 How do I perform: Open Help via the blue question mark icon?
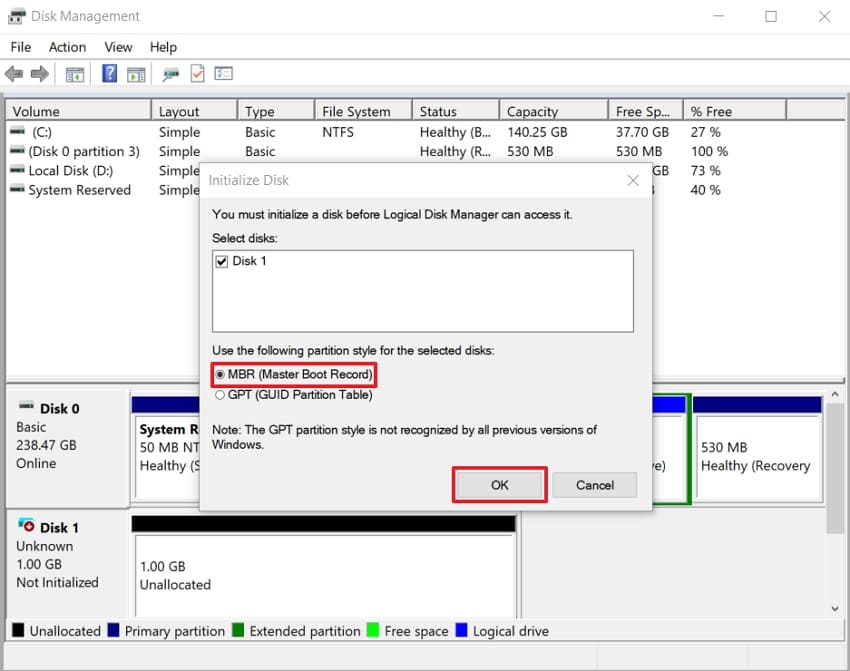click(x=108, y=73)
